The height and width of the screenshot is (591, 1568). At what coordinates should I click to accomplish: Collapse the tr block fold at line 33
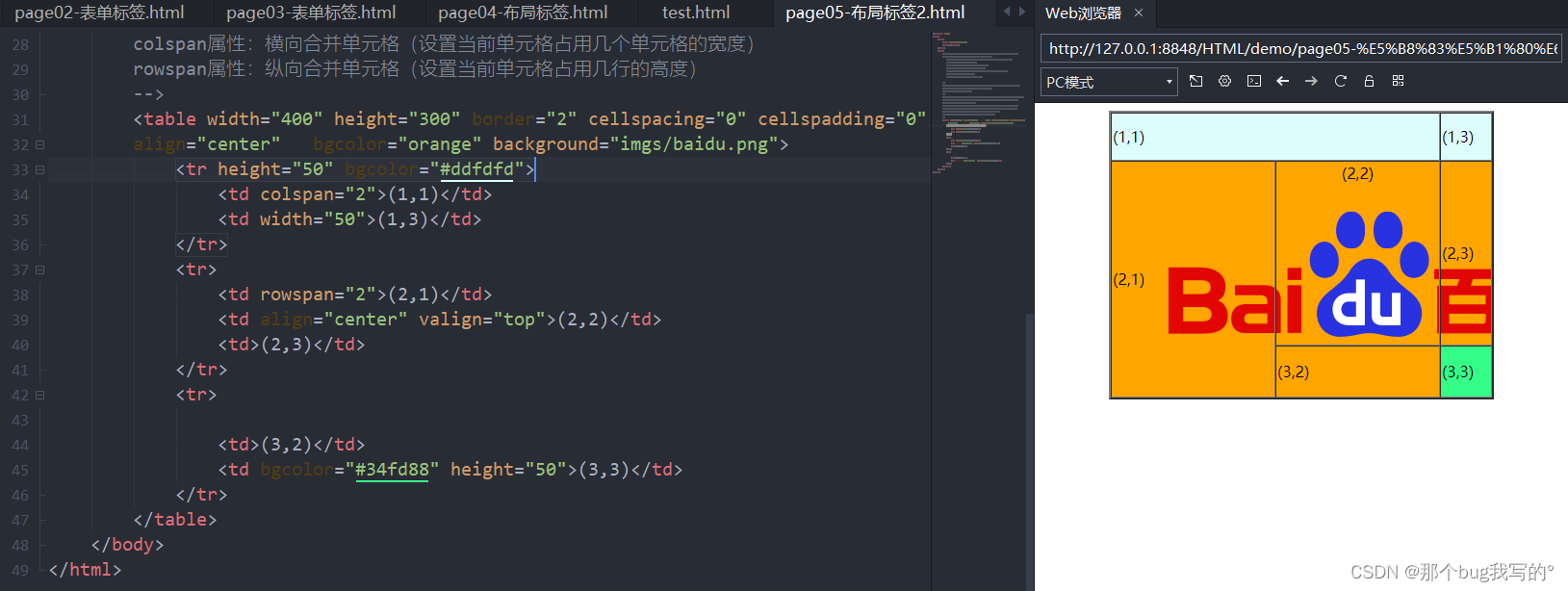[x=40, y=169]
